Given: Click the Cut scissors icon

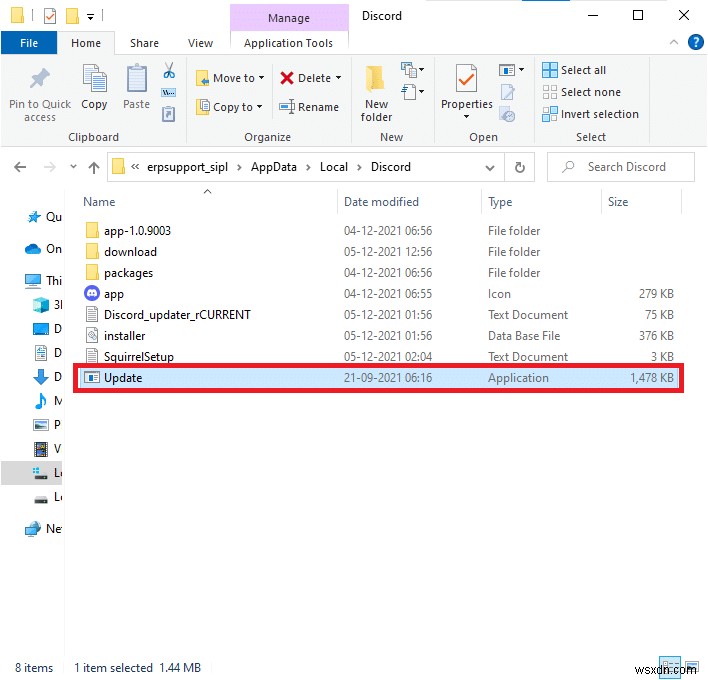Looking at the screenshot, I should pyautogui.click(x=169, y=70).
